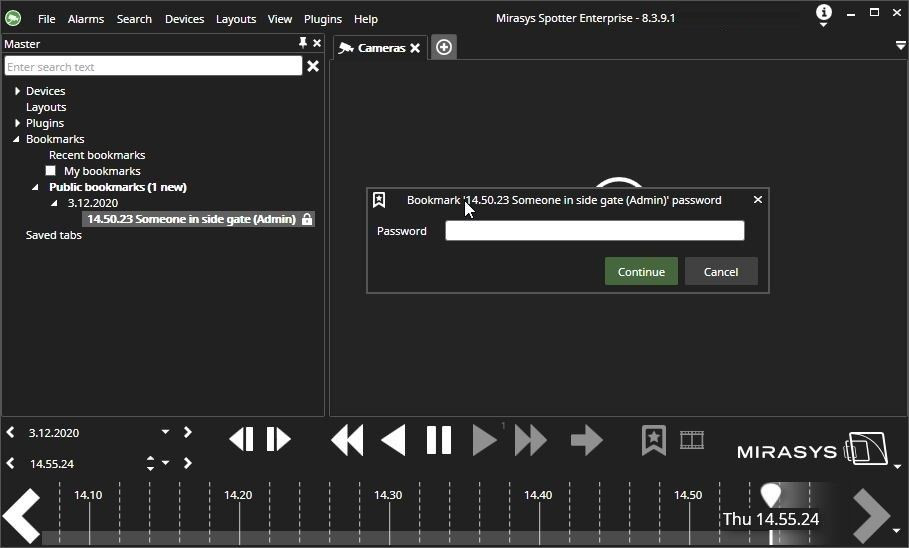This screenshot has width=909, height=548.
Task: Click the Continue button
Action: (x=641, y=271)
